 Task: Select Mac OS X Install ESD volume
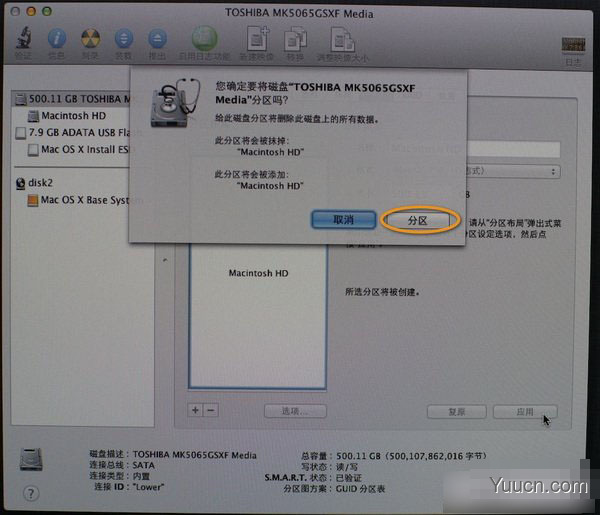coord(79,149)
